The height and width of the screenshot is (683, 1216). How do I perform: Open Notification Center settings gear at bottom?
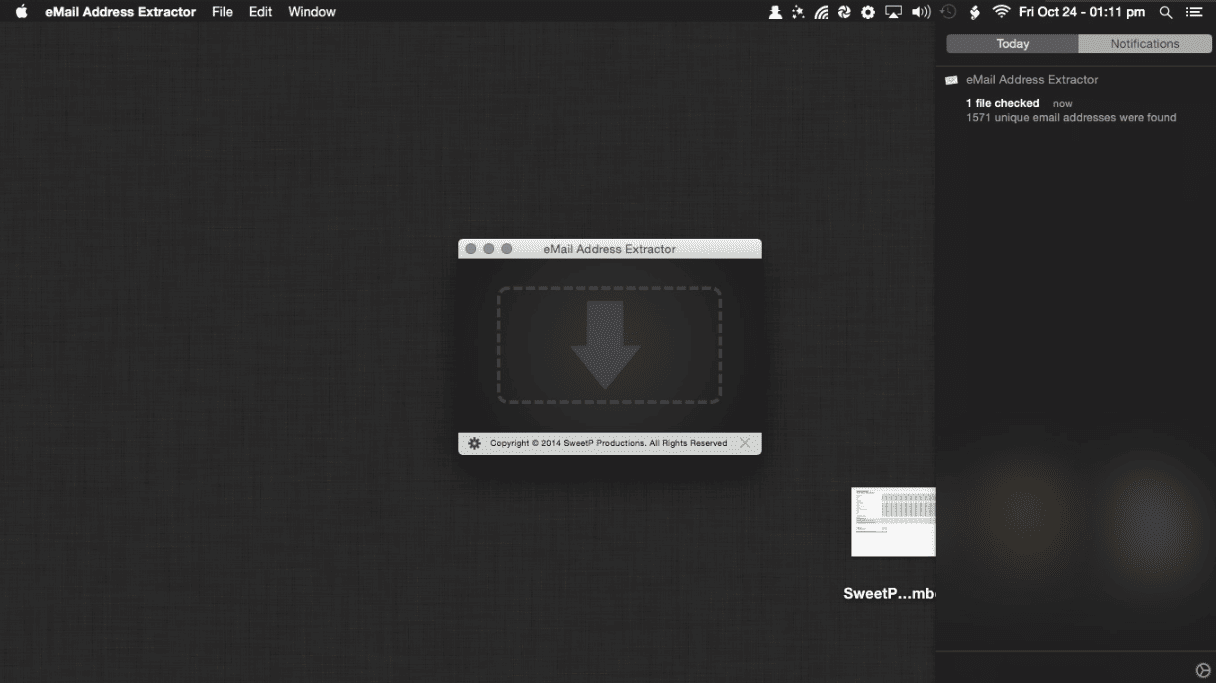(x=1203, y=669)
